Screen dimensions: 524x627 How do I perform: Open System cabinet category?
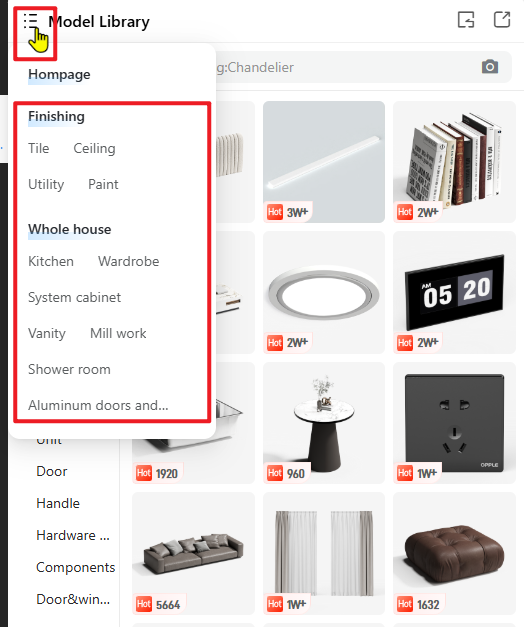point(74,298)
